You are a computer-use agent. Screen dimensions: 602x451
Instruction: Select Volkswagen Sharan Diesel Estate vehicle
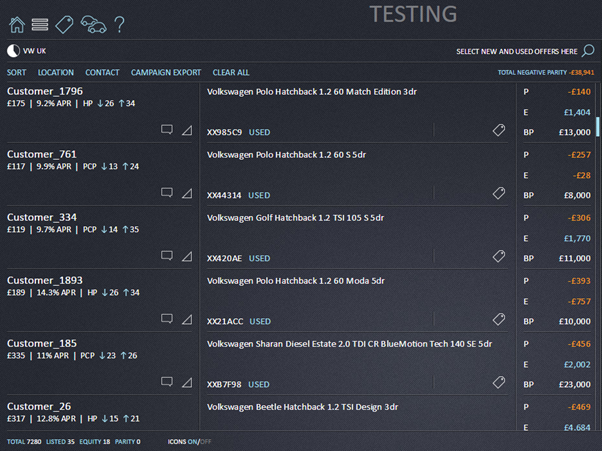pos(349,344)
